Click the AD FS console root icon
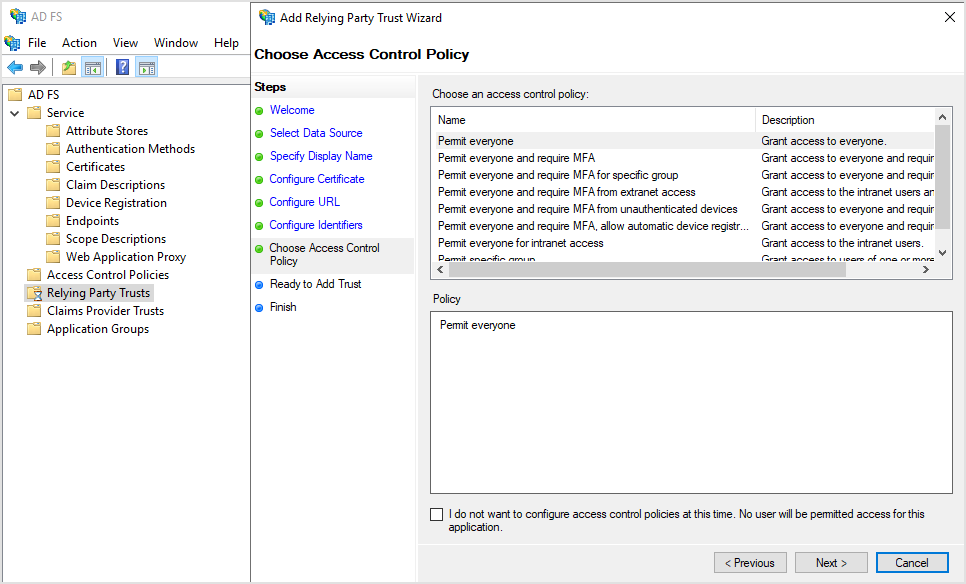 tap(15, 94)
